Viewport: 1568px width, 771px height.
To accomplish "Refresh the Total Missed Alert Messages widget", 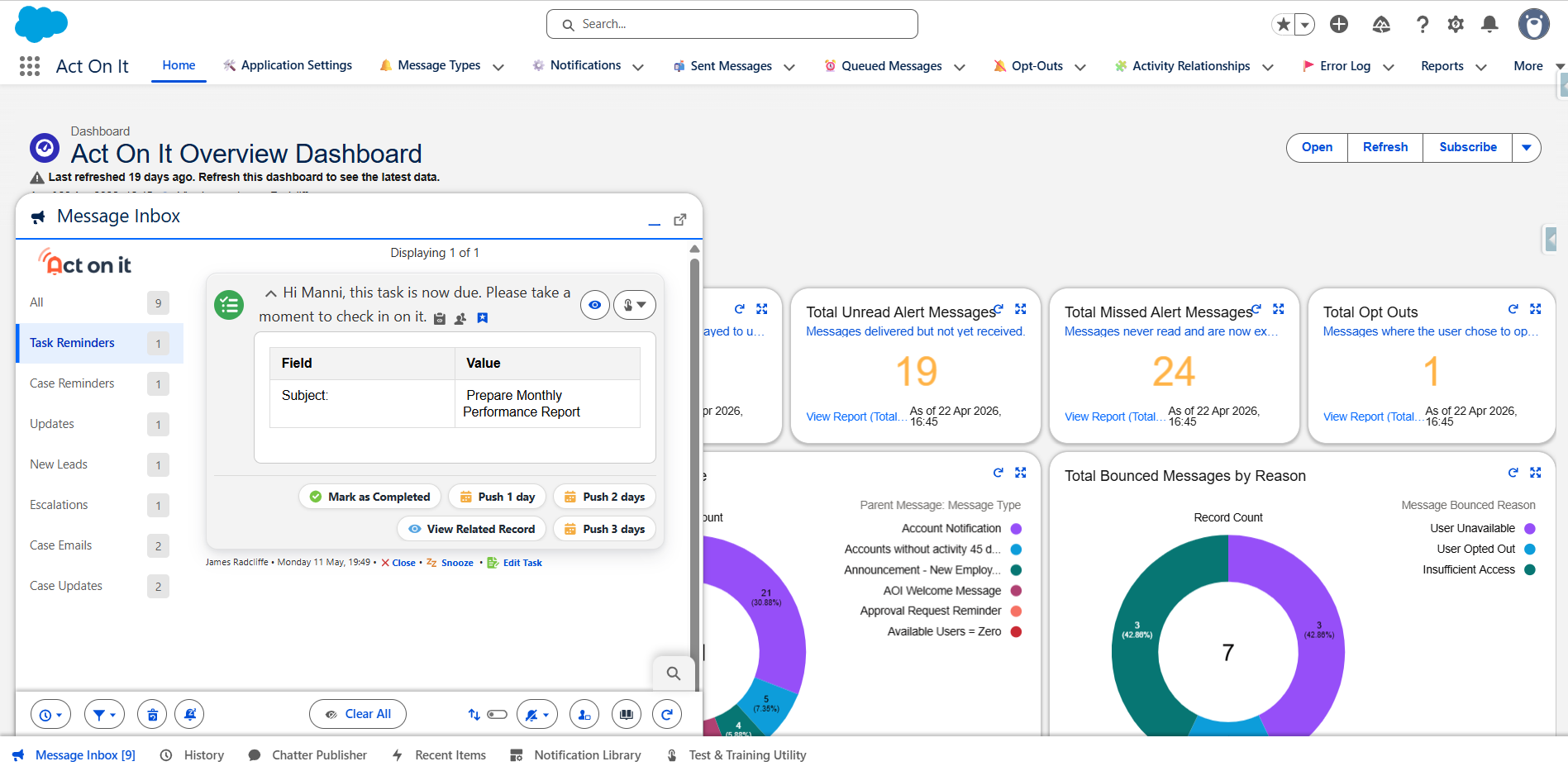I will (1256, 309).
